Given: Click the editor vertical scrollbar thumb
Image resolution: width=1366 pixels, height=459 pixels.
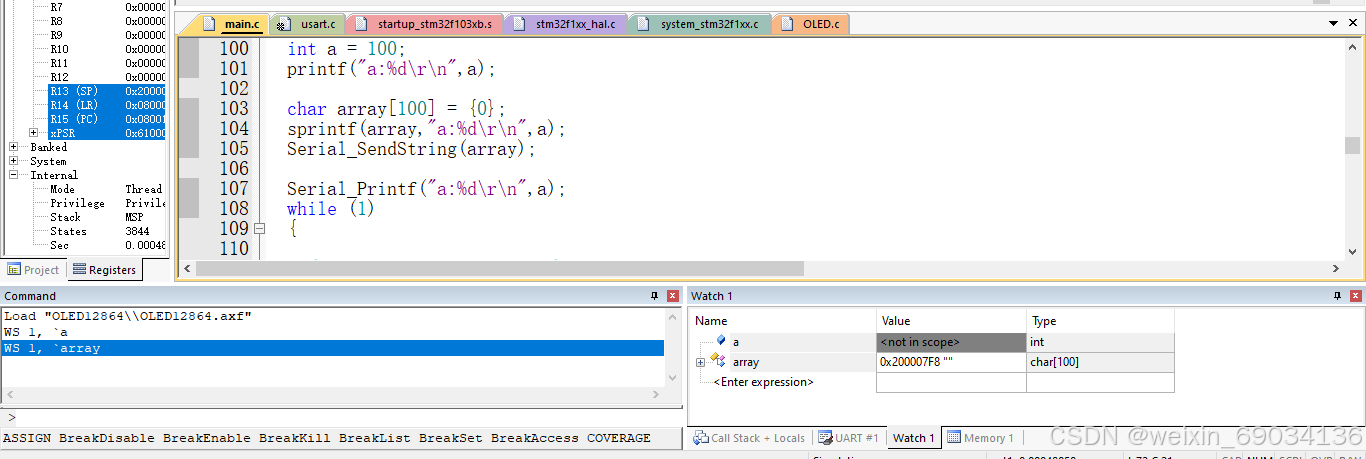Looking at the screenshot, I should (x=1352, y=145).
